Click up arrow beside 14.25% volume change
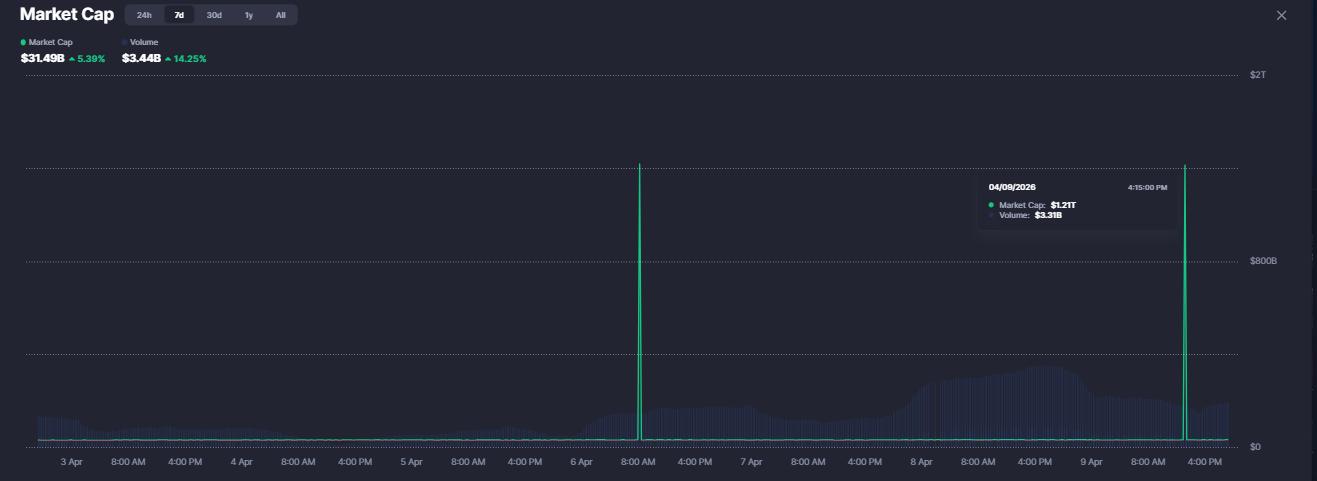 point(168,59)
